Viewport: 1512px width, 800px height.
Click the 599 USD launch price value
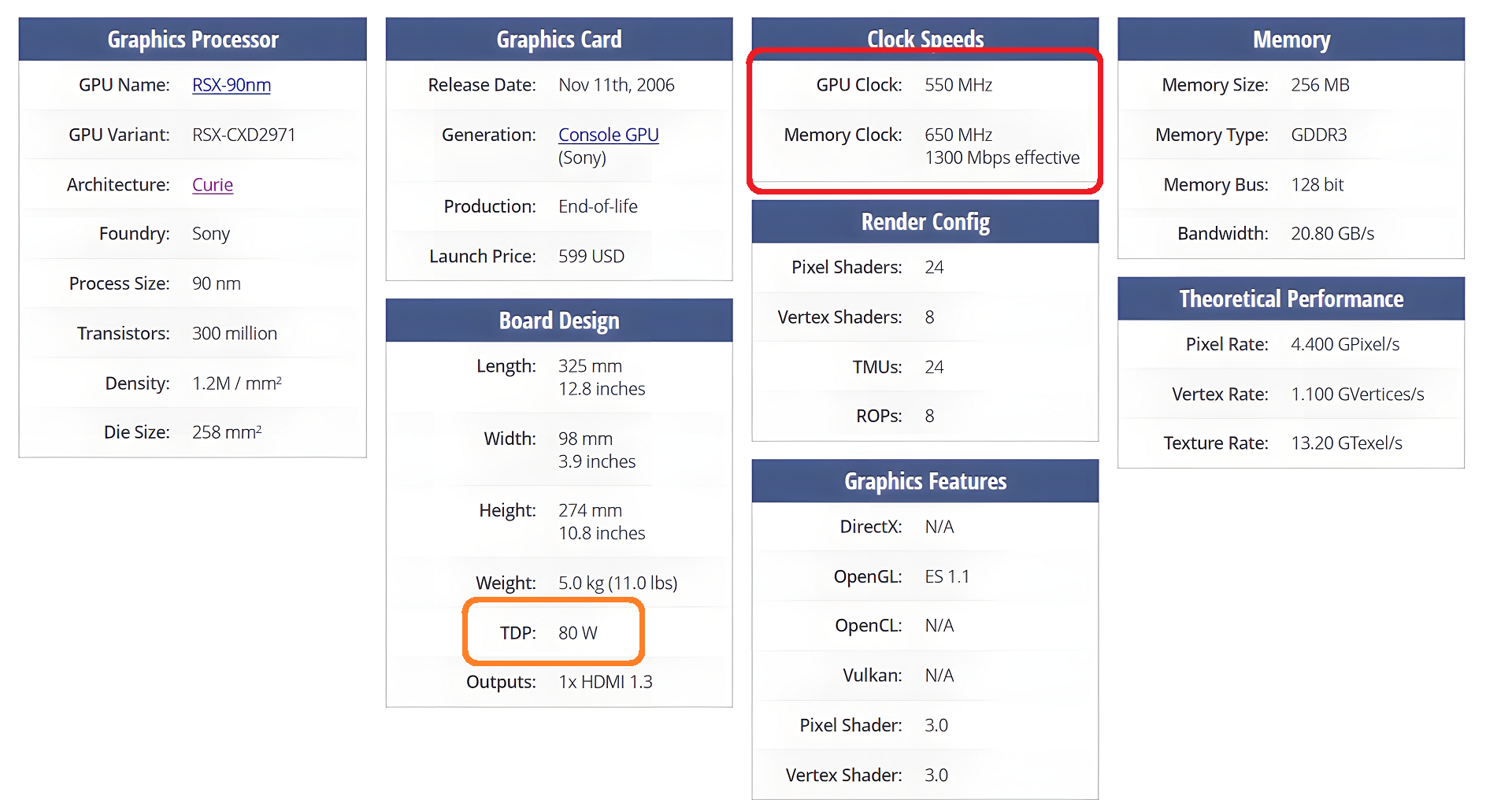(x=591, y=257)
